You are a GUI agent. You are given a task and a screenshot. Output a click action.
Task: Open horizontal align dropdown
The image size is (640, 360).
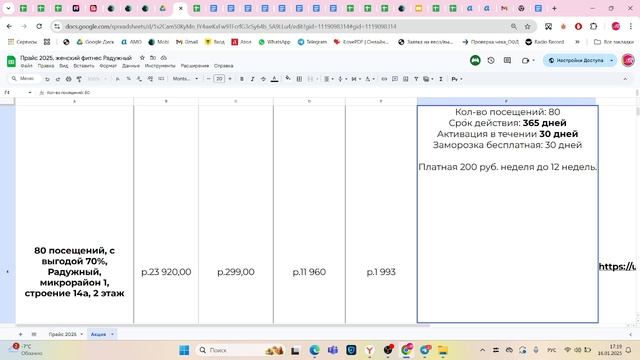click(329, 79)
